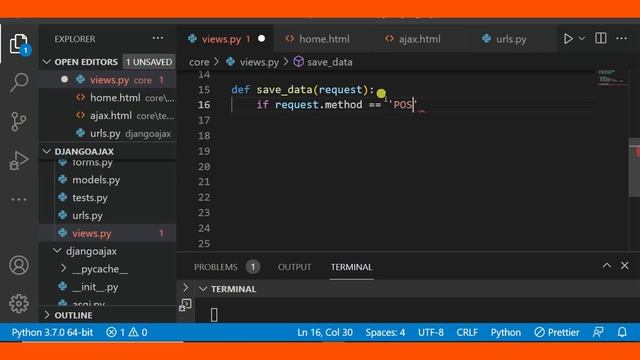Open Run and Debug view
Image resolution: width=640 pixels, height=360 pixels.
coord(19,160)
